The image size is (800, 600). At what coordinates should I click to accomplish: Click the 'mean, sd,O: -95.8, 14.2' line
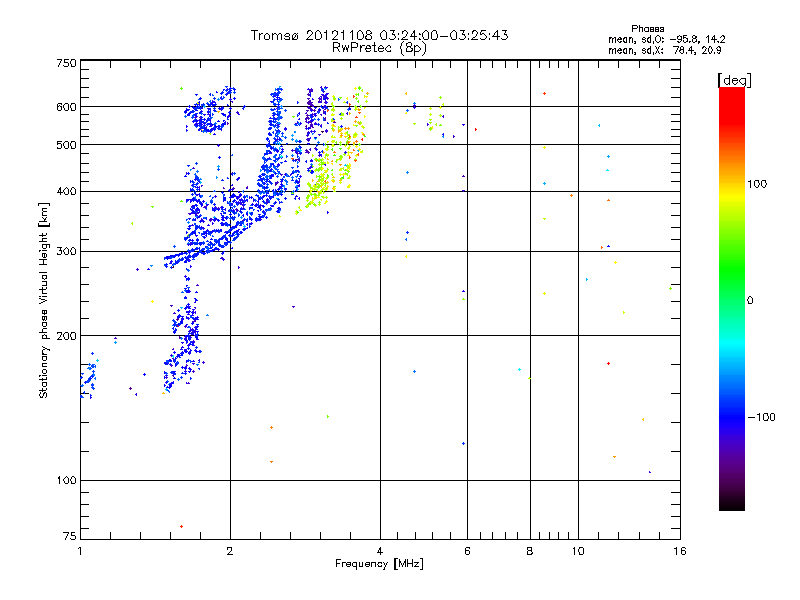(666, 39)
